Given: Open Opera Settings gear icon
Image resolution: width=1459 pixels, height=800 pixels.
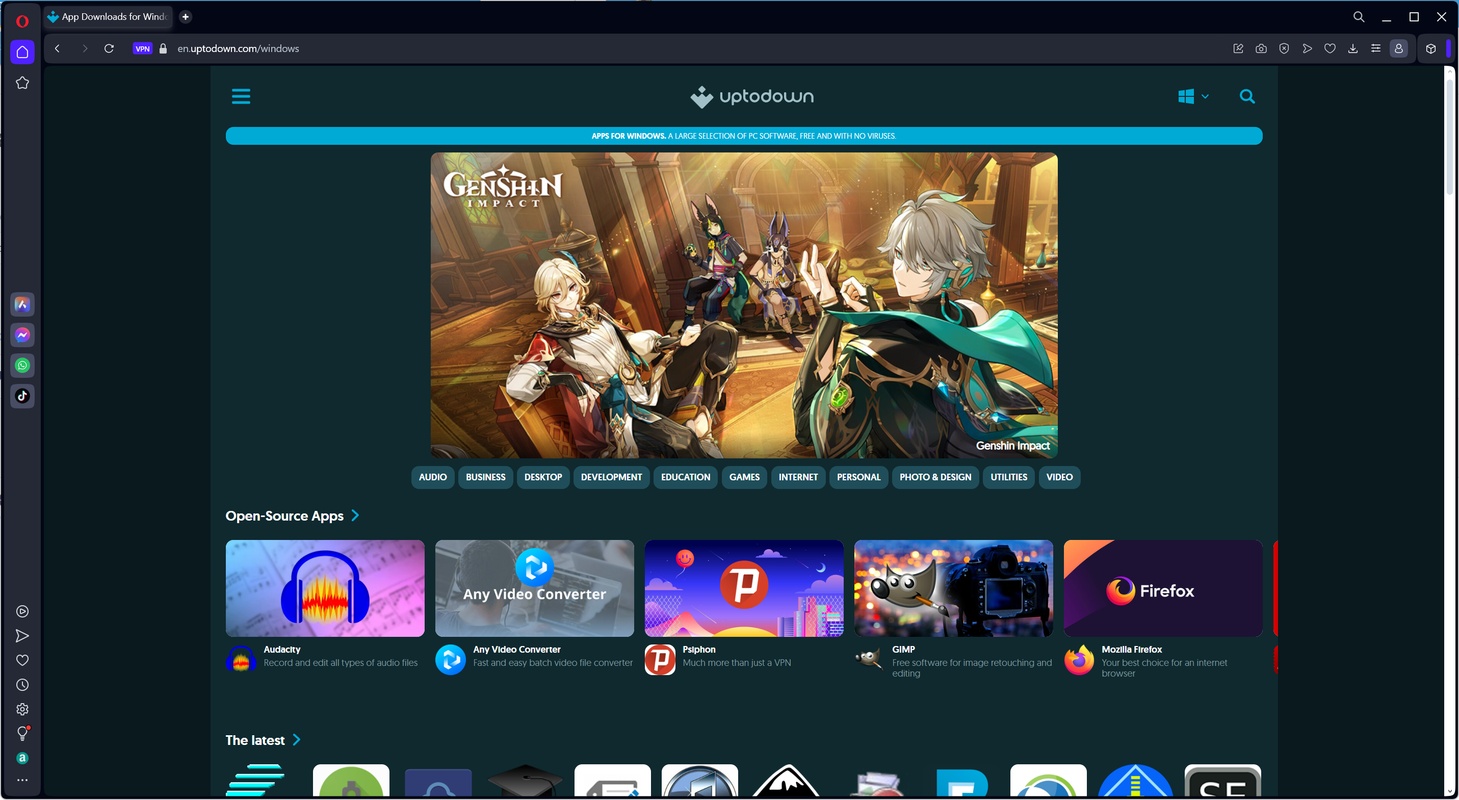Looking at the screenshot, I should (x=22, y=709).
